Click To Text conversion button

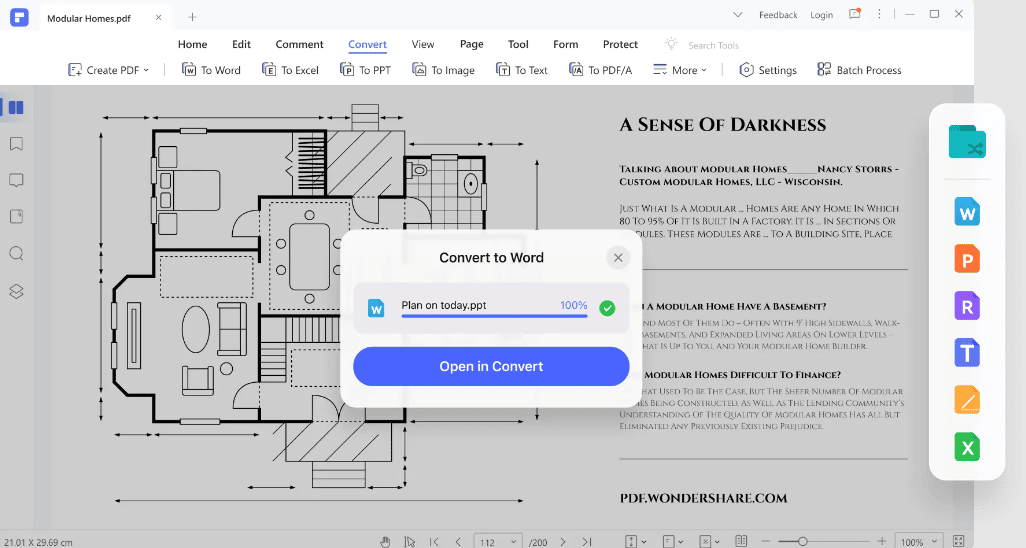pos(522,70)
